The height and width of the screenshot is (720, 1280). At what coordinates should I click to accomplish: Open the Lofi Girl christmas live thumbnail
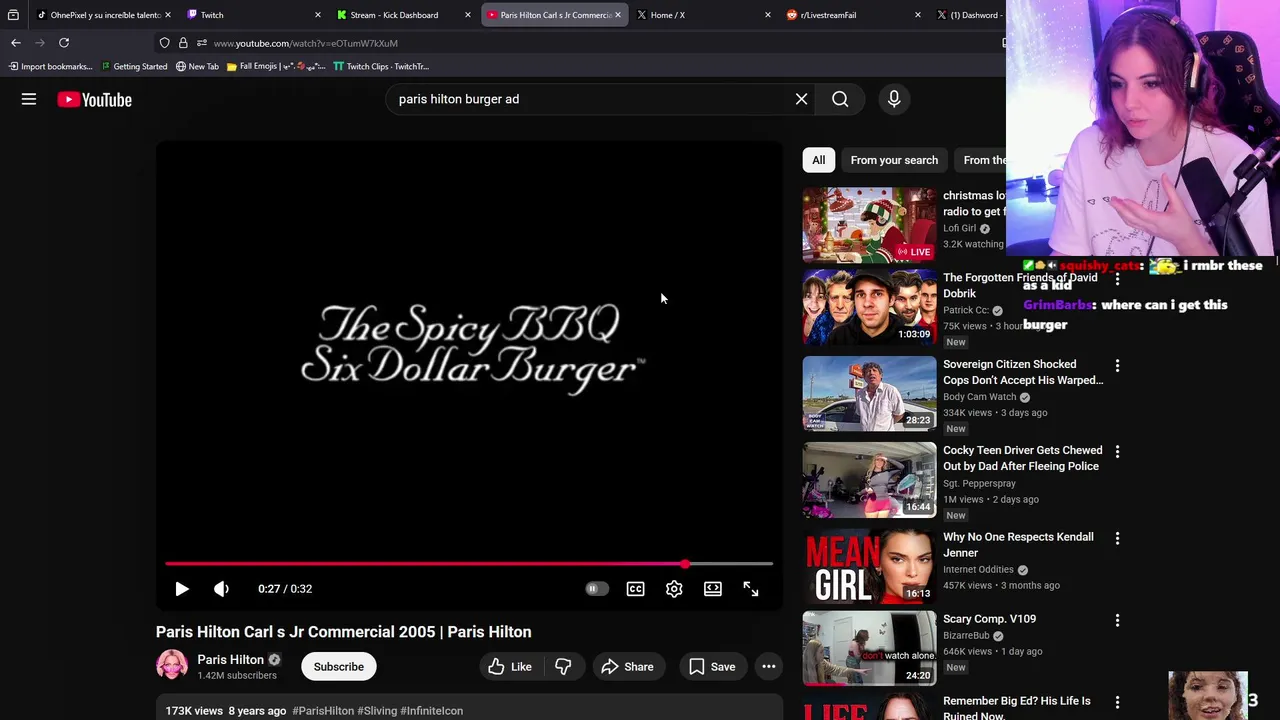[869, 225]
